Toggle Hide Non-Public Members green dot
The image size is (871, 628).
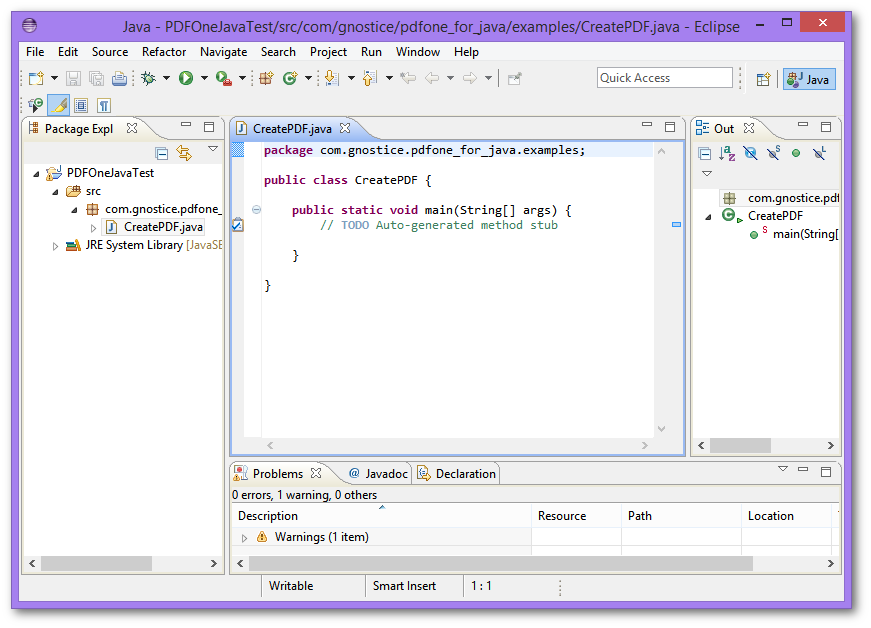pyautogui.click(x=796, y=153)
